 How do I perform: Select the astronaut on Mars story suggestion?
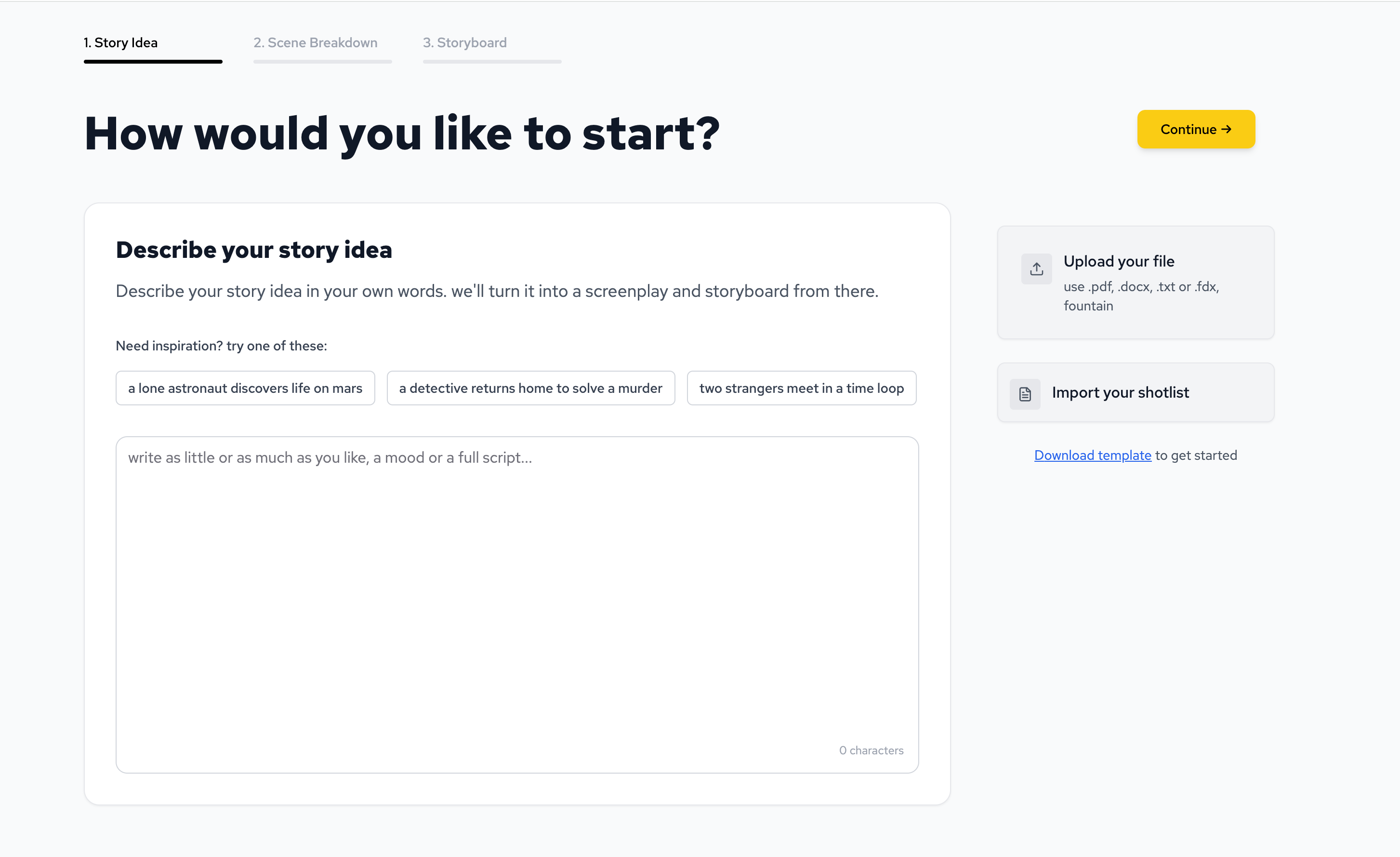(245, 388)
